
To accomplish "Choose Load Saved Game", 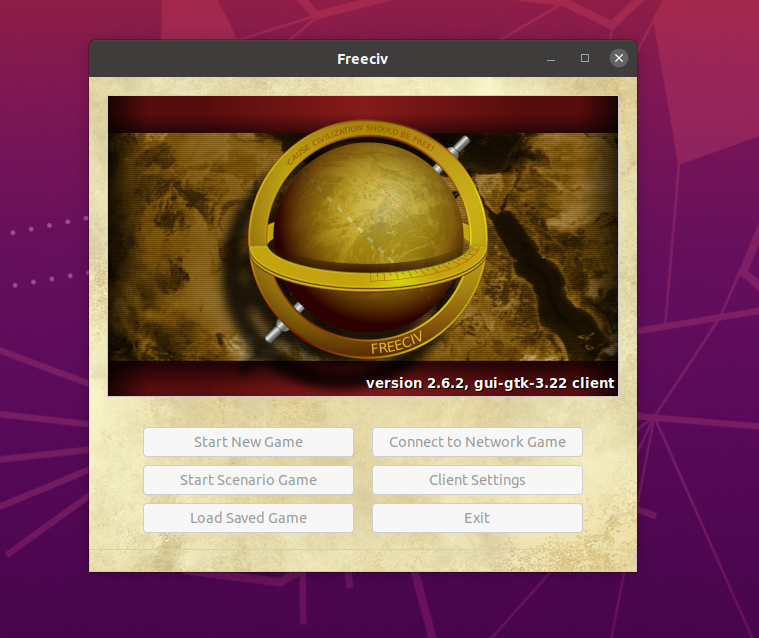I will pyautogui.click(x=248, y=518).
